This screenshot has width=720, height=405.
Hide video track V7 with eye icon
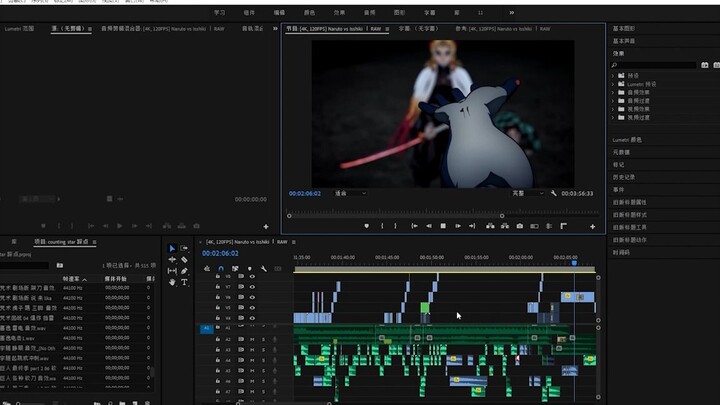(252, 287)
